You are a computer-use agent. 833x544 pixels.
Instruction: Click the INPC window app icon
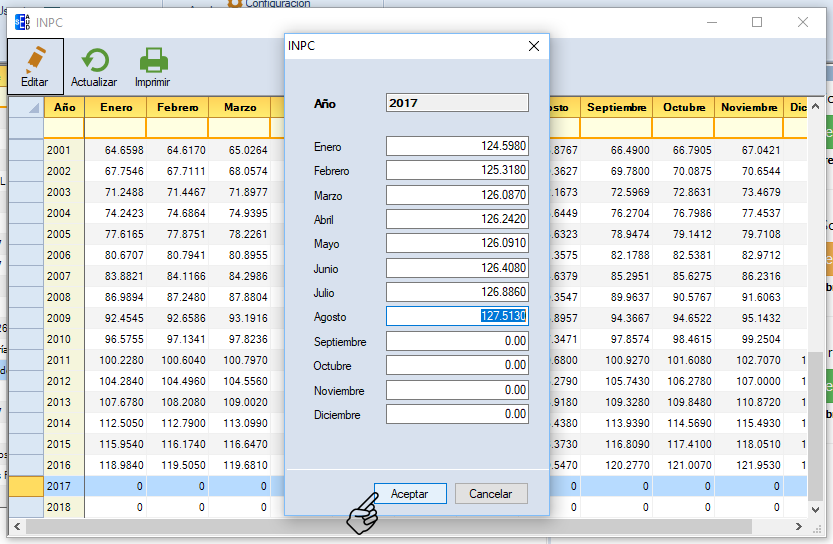21,22
